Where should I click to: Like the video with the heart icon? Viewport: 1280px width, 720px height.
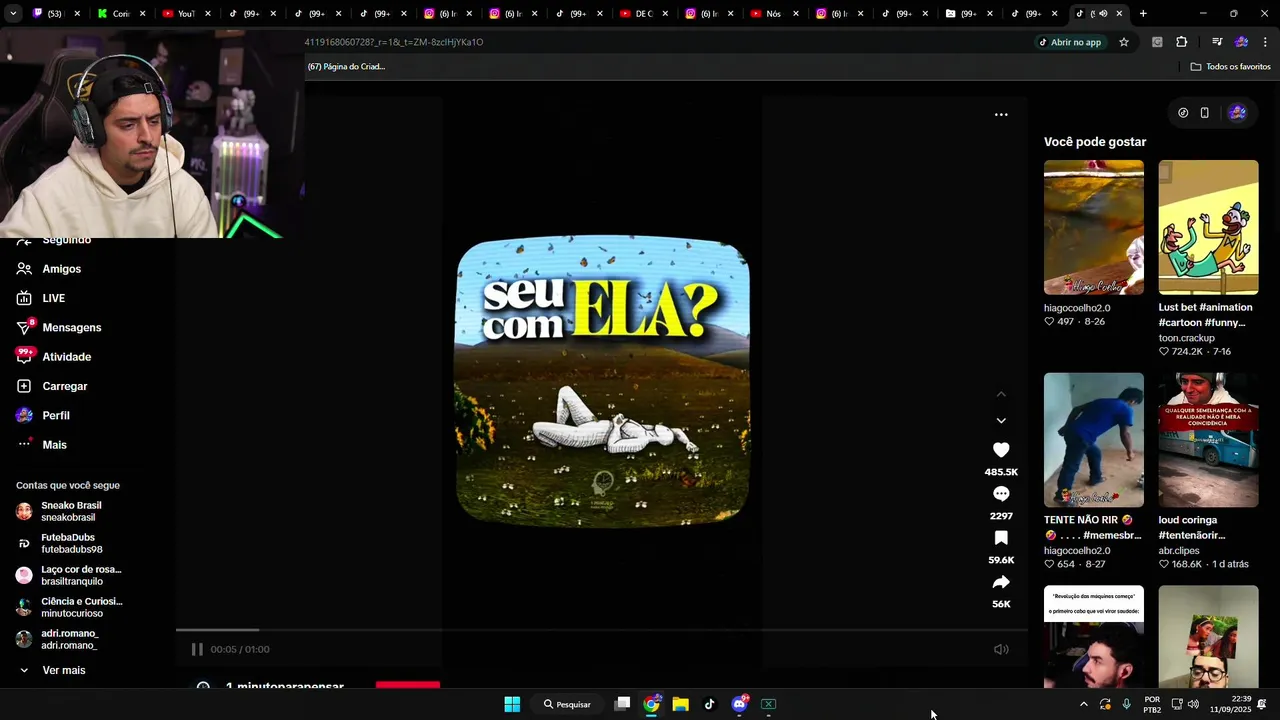click(1001, 450)
